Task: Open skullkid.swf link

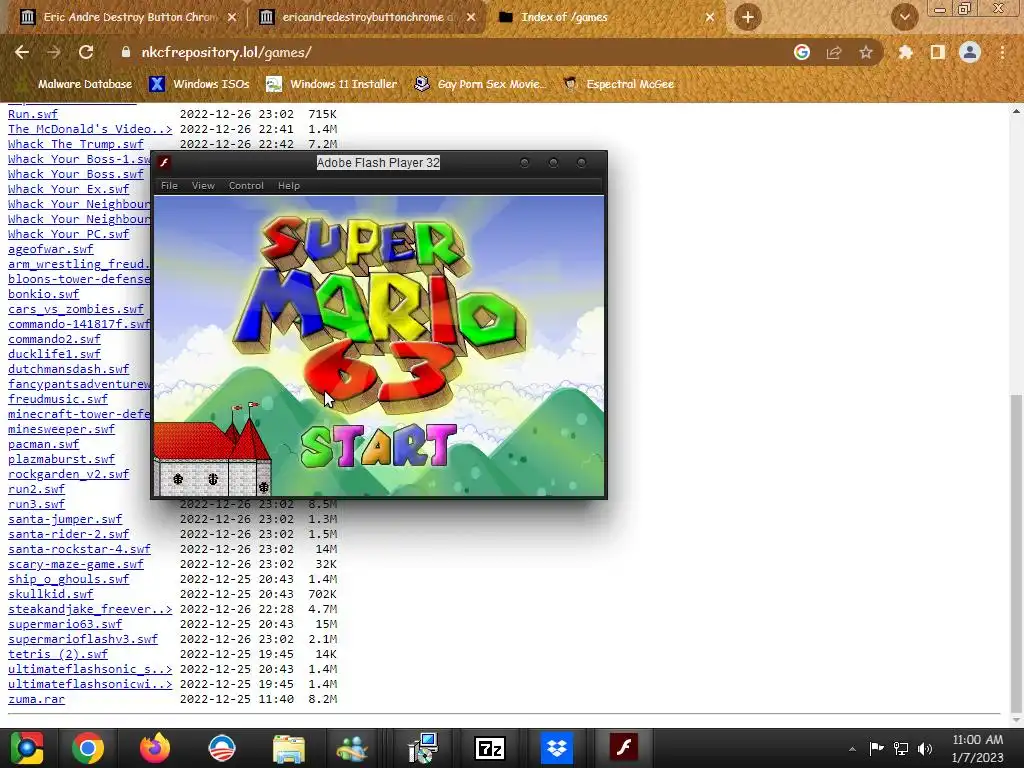Action: [x=50, y=594]
